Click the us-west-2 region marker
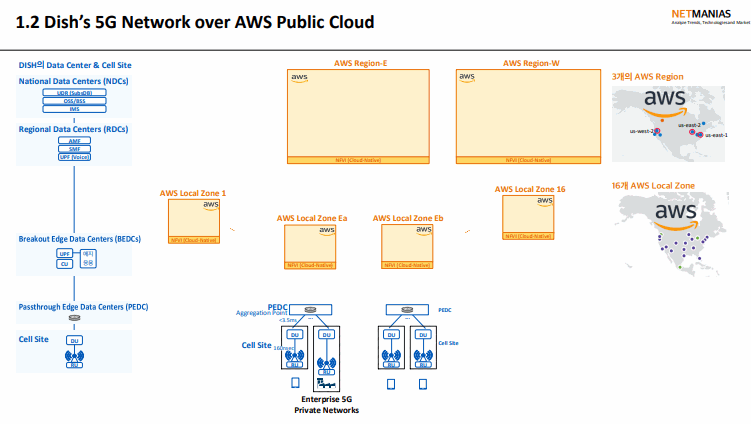Viewport: 751px width, 424px height. click(658, 131)
